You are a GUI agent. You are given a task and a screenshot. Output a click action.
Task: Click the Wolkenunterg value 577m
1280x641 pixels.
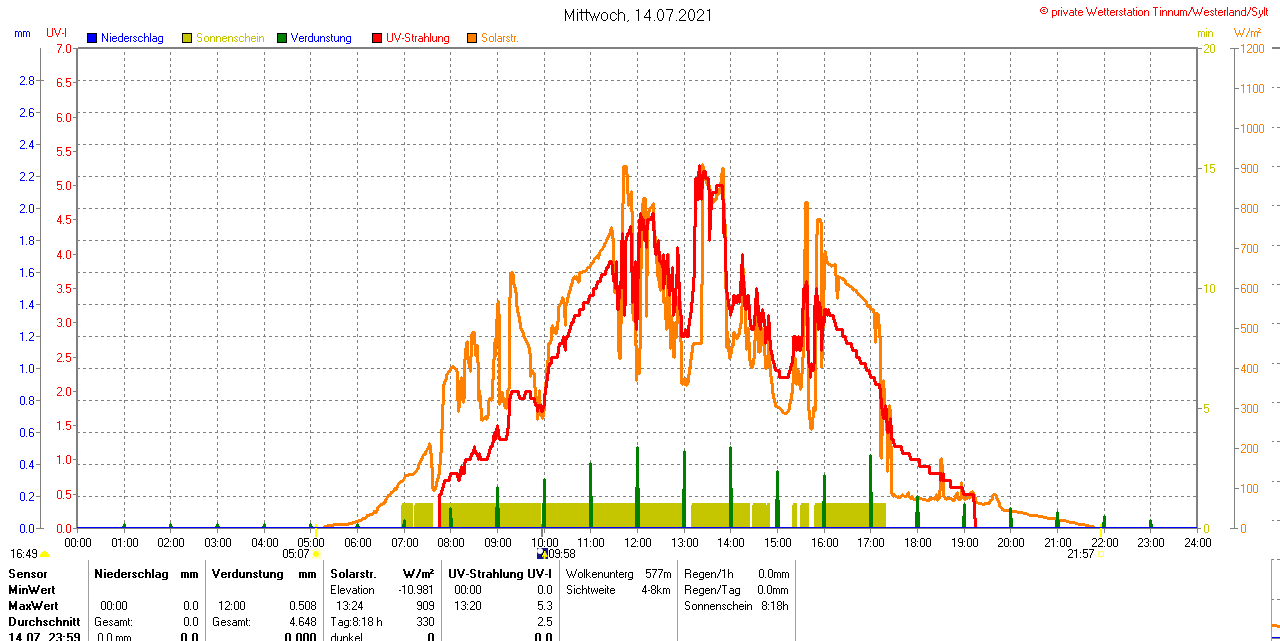point(658,574)
